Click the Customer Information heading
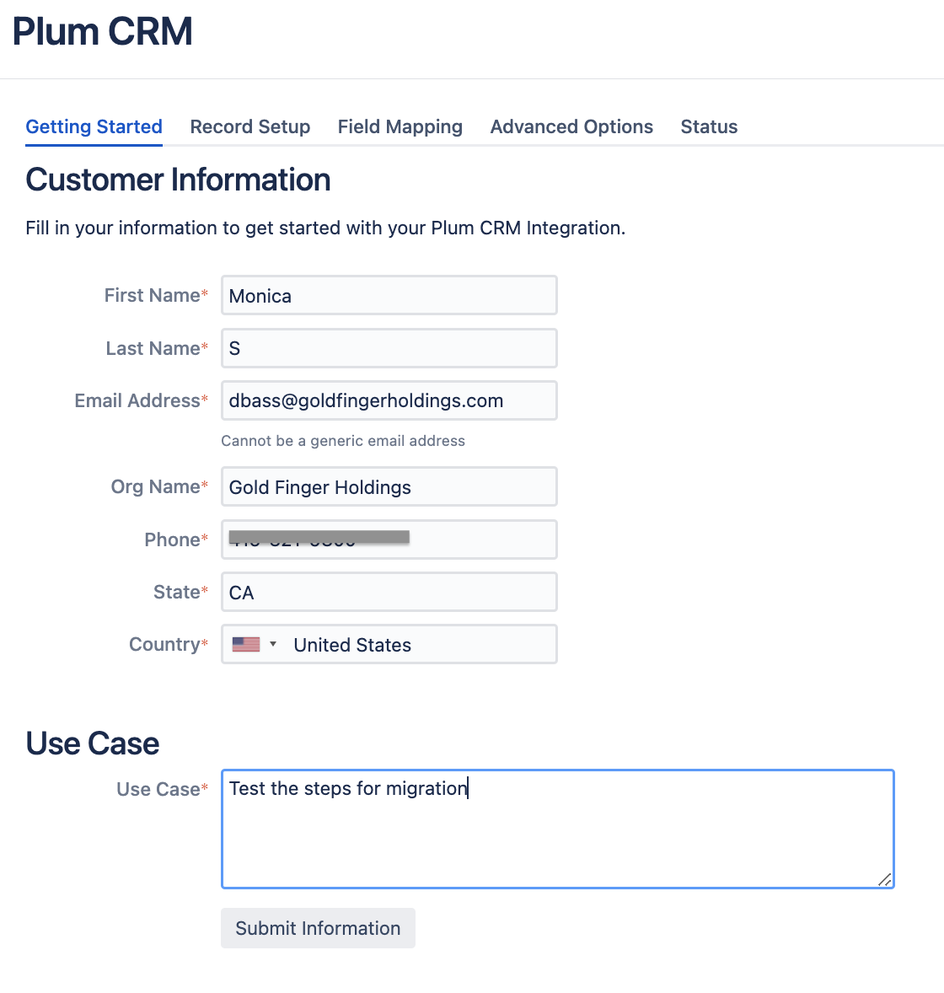Viewport: 944px width, 993px height. click(178, 180)
